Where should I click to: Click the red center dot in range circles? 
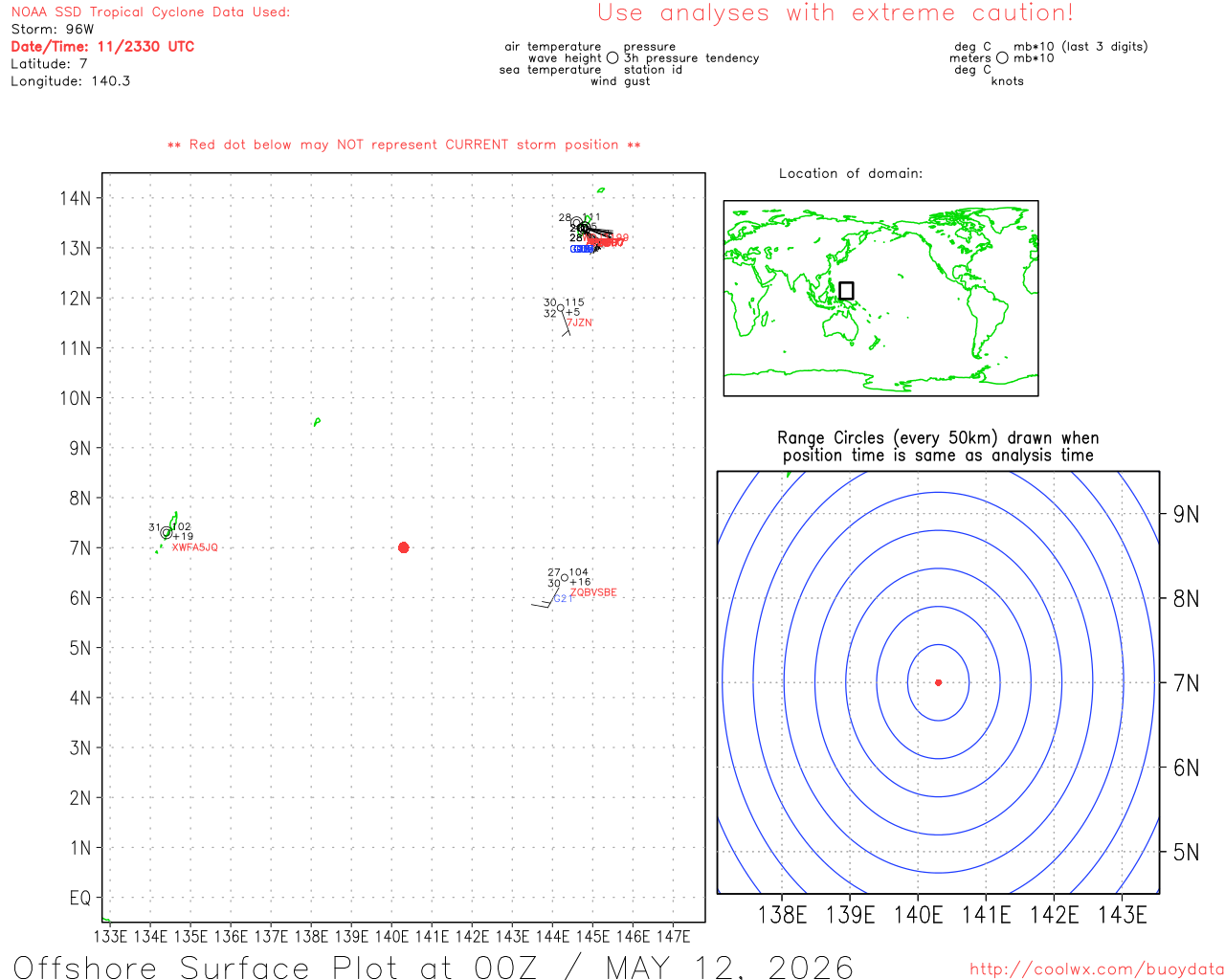pos(938,682)
